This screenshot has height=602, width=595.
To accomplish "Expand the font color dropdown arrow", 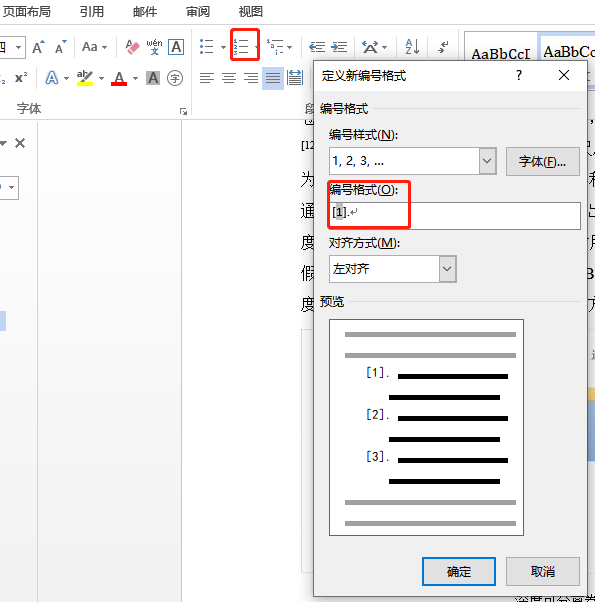I will pos(135,78).
